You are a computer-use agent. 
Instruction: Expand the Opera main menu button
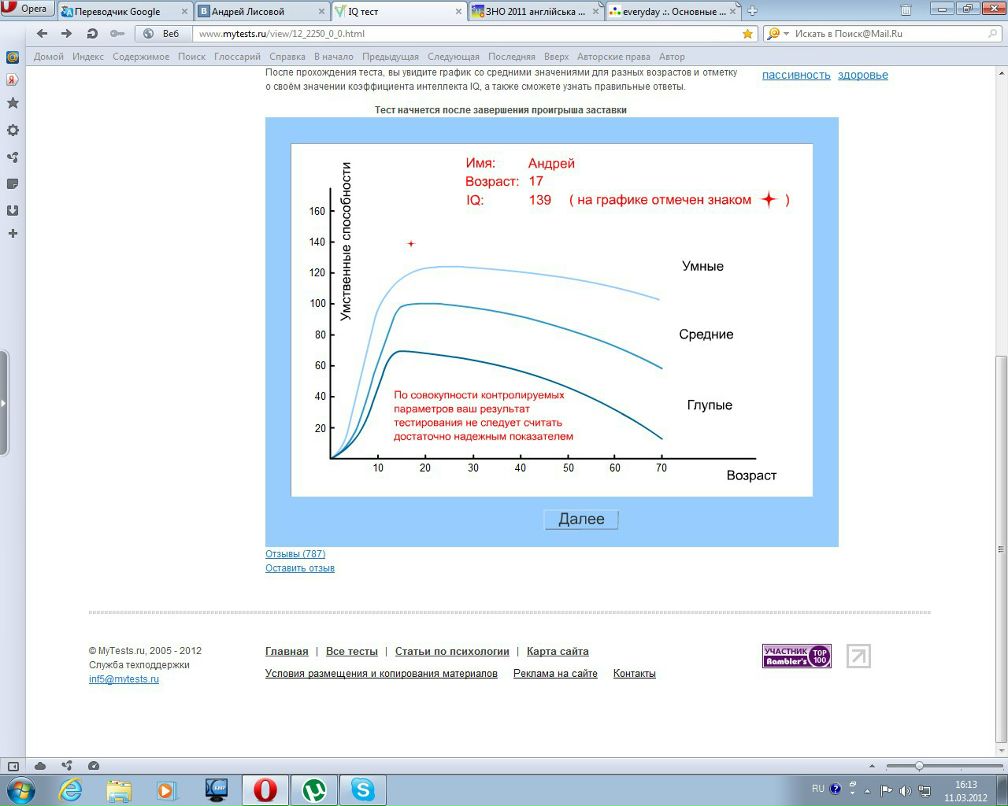click(27, 10)
